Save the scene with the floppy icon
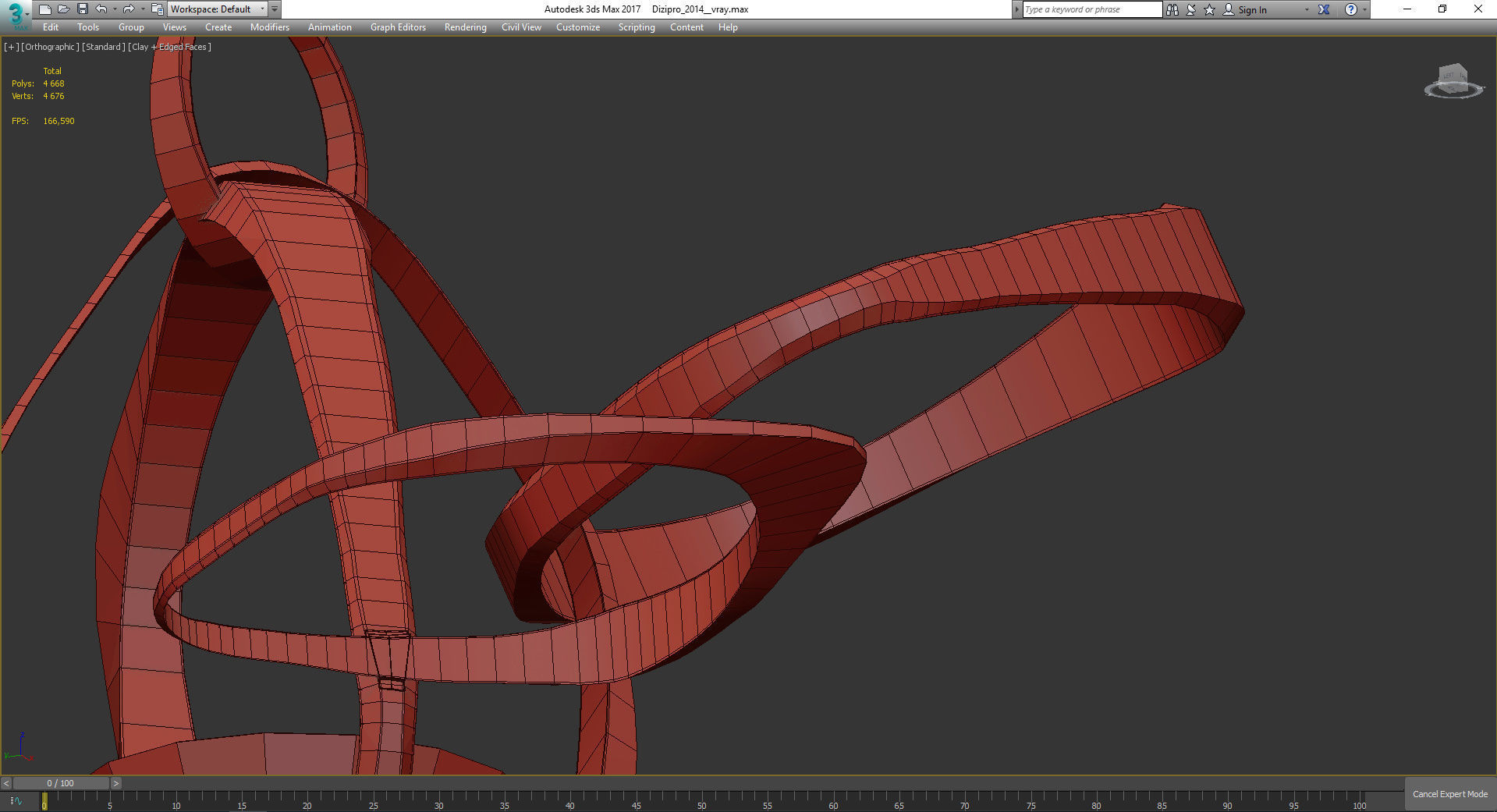The width and height of the screenshot is (1497, 812). tap(83, 9)
